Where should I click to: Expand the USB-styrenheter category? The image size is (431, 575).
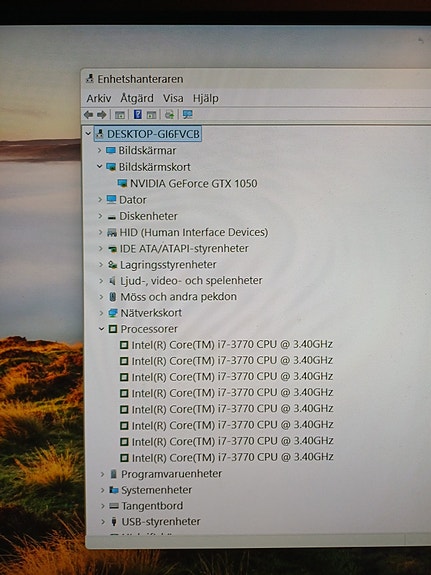(103, 521)
